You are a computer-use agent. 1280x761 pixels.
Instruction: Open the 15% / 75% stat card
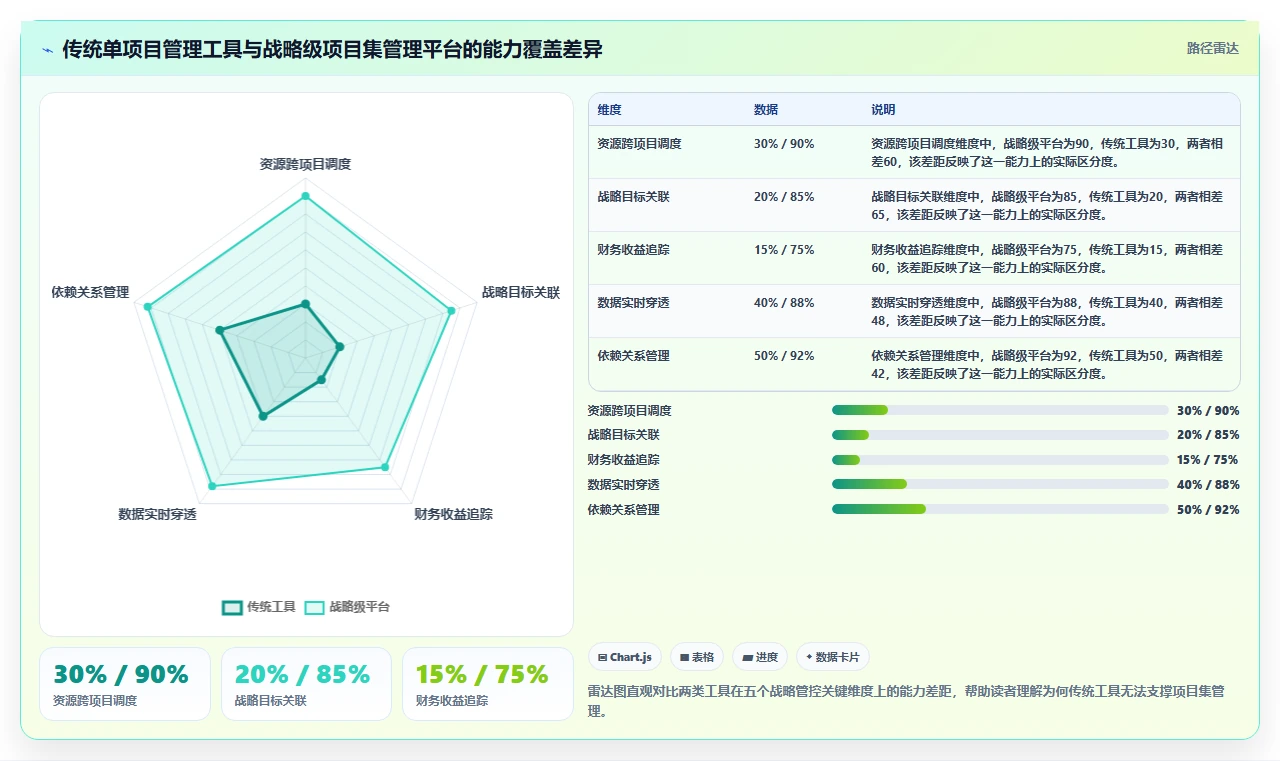488,684
